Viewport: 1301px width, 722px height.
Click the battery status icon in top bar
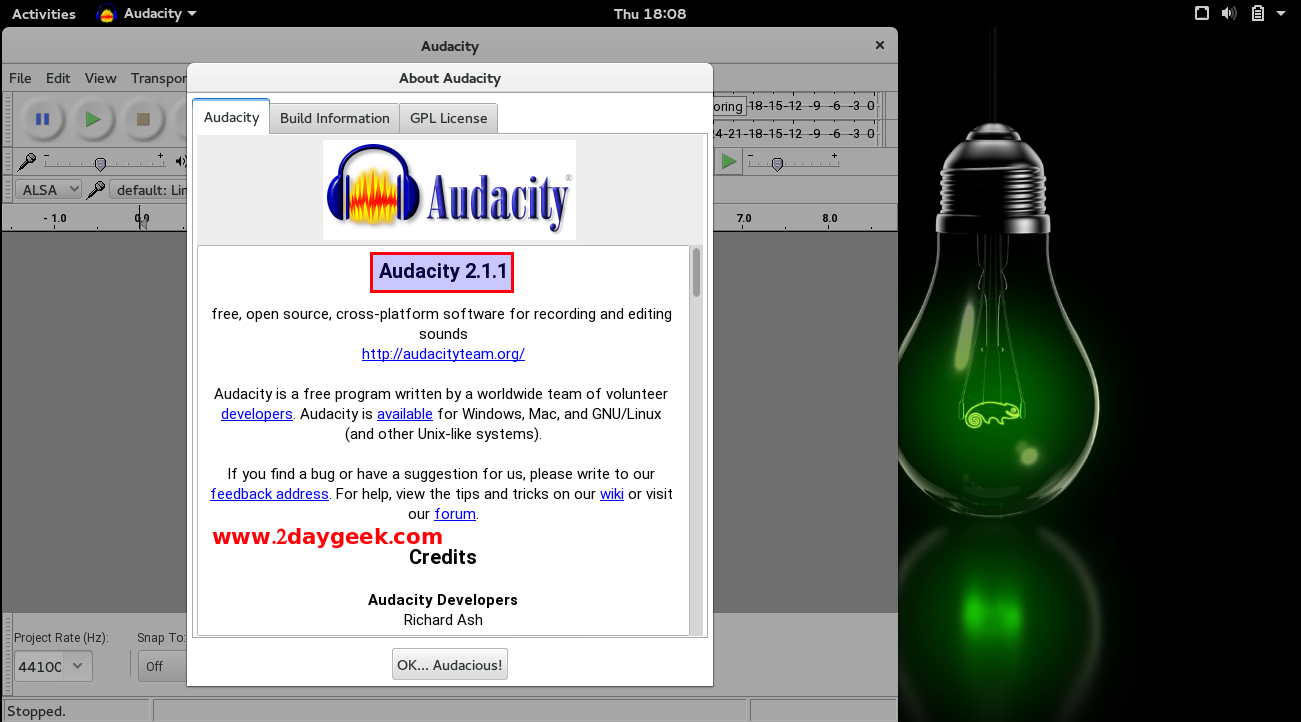pyautogui.click(x=1257, y=14)
